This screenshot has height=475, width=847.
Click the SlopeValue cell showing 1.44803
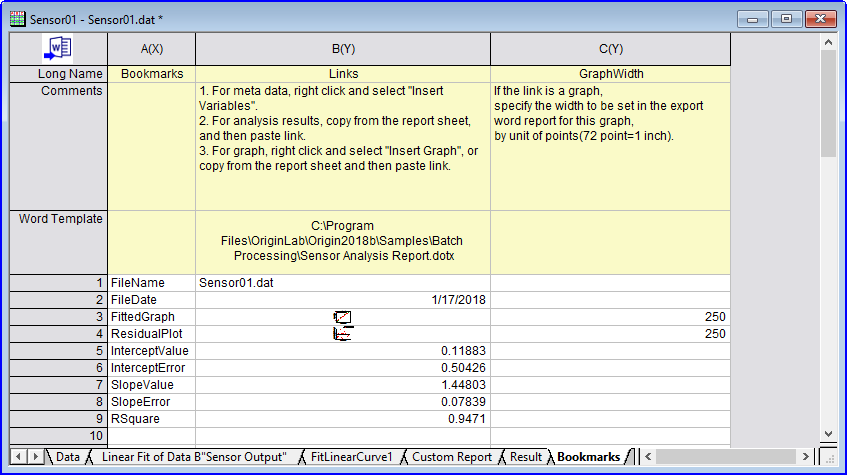coord(342,385)
